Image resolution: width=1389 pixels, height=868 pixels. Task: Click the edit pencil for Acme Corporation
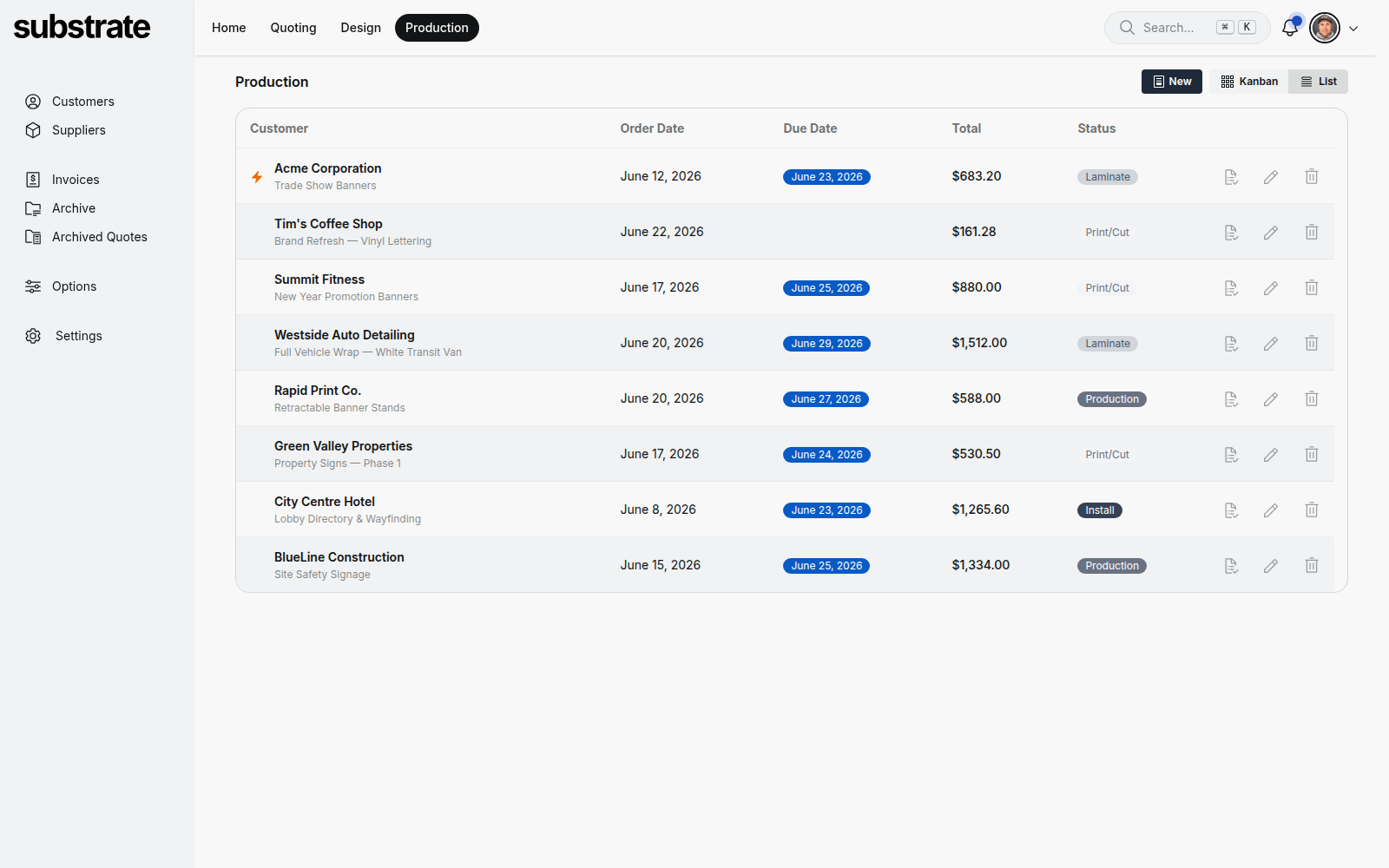(x=1271, y=177)
